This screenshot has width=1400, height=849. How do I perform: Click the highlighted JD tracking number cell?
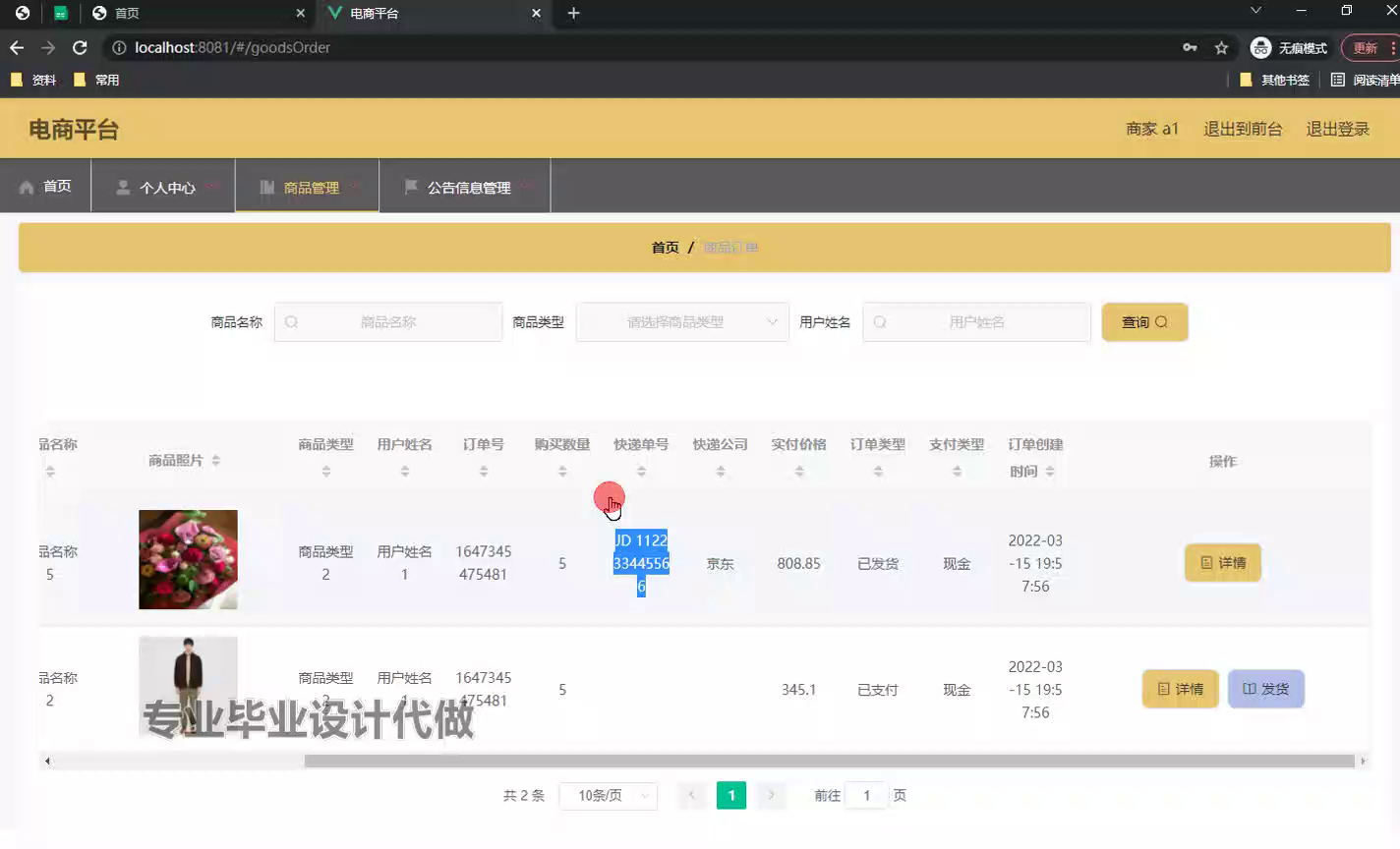[641, 563]
